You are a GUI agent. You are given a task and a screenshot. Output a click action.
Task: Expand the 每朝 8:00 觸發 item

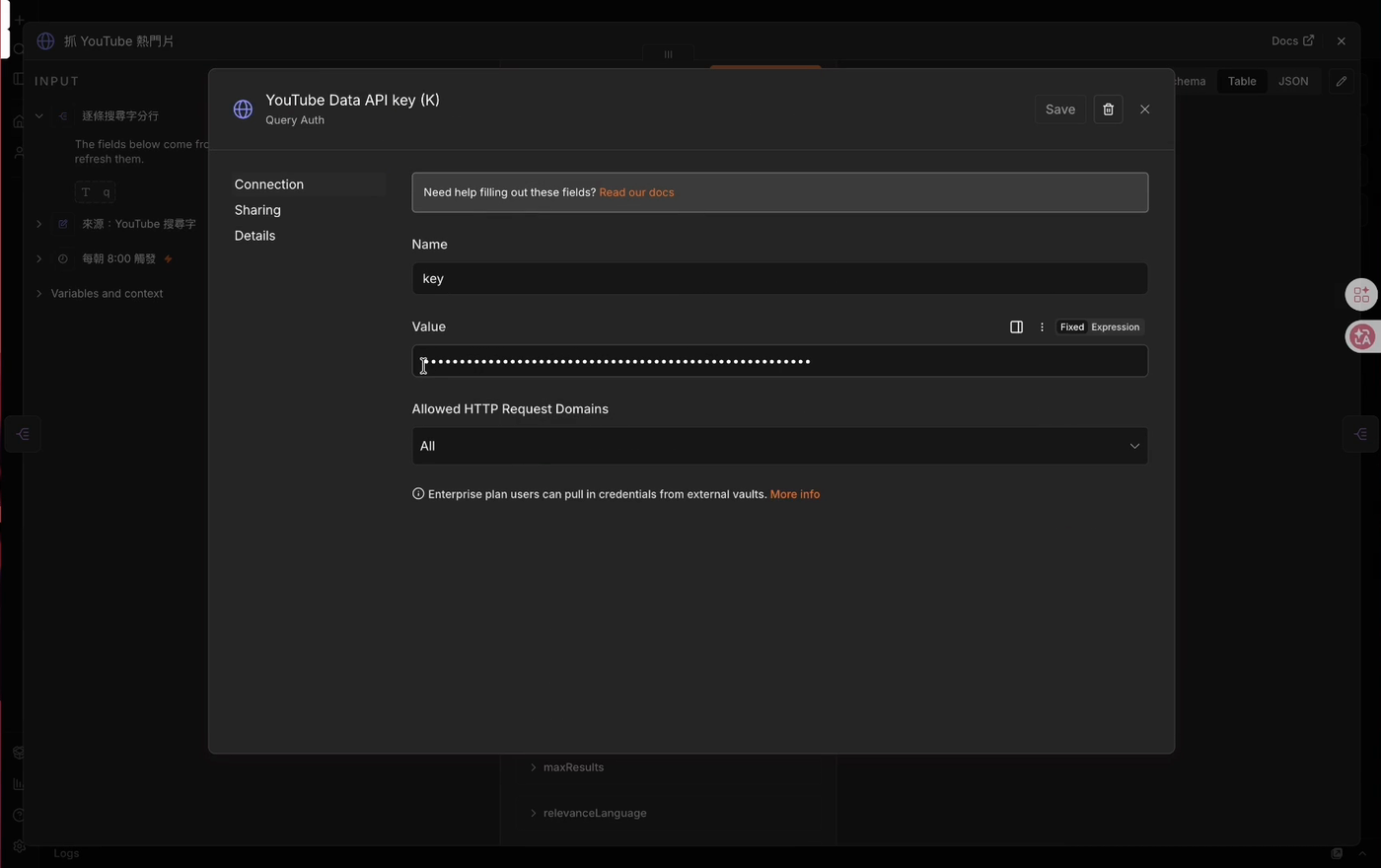pos(38,258)
